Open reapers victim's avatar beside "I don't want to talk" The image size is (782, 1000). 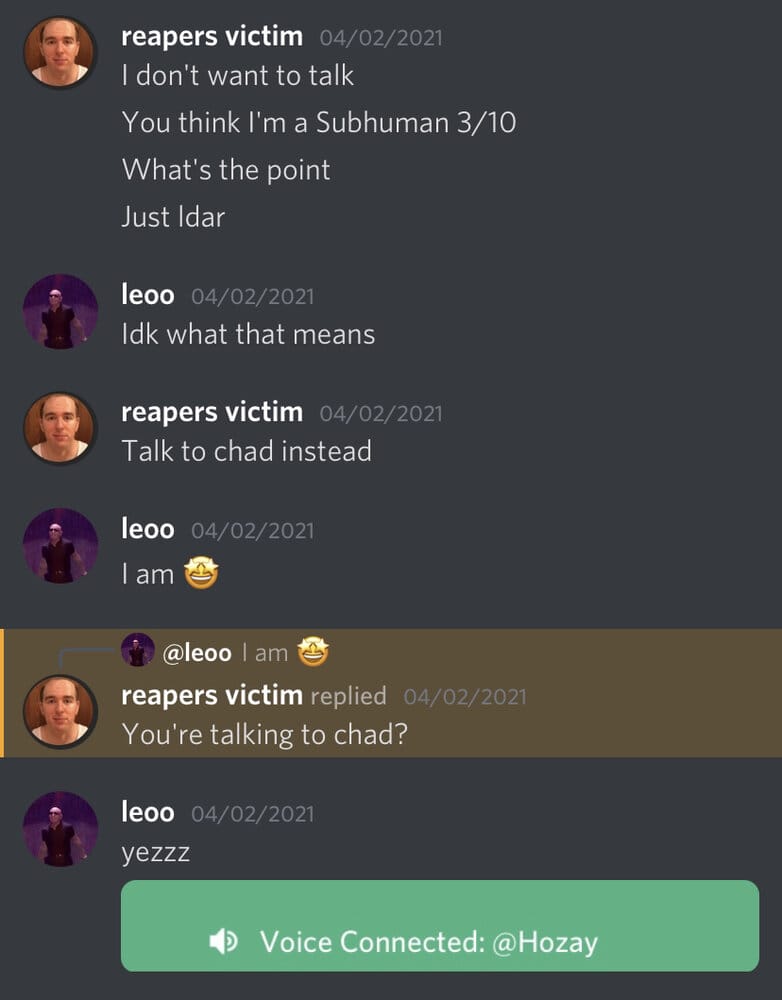(x=60, y=52)
